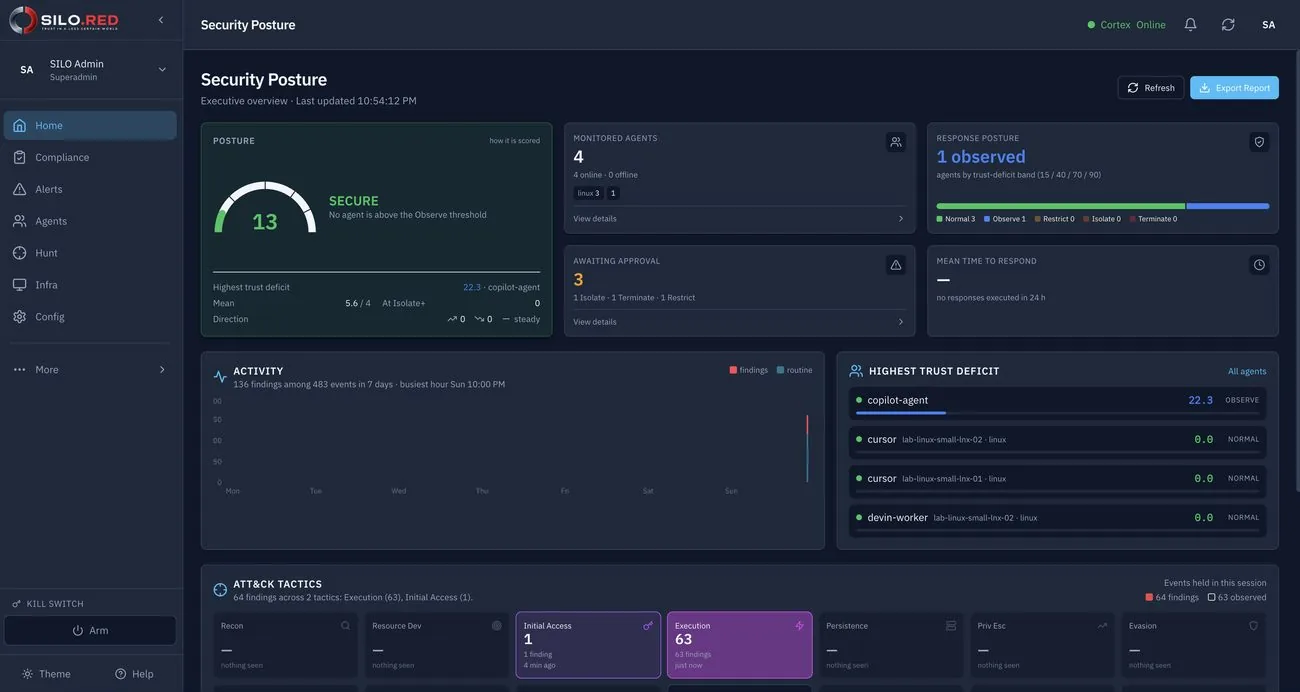
Task: Click the SILO.RED logo
Action: [65, 20]
